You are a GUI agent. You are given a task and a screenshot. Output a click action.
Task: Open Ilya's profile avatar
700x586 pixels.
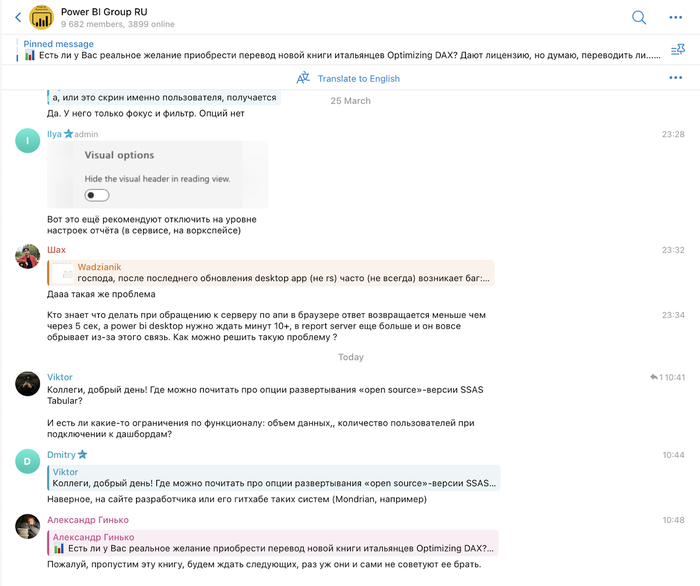[27, 140]
